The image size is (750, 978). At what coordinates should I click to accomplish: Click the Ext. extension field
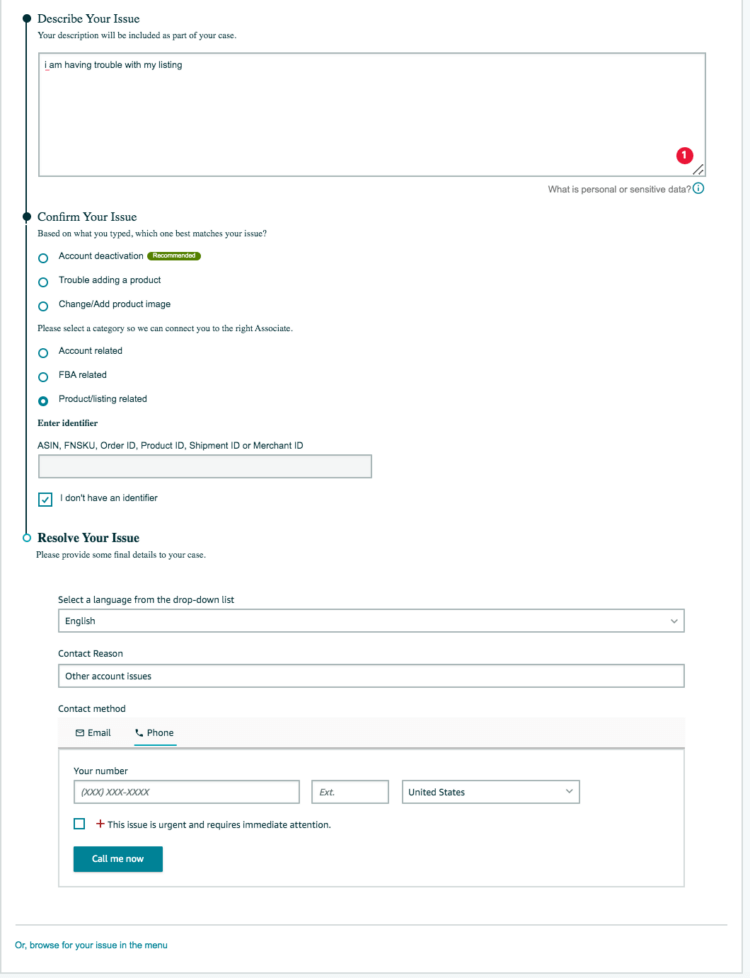(350, 792)
